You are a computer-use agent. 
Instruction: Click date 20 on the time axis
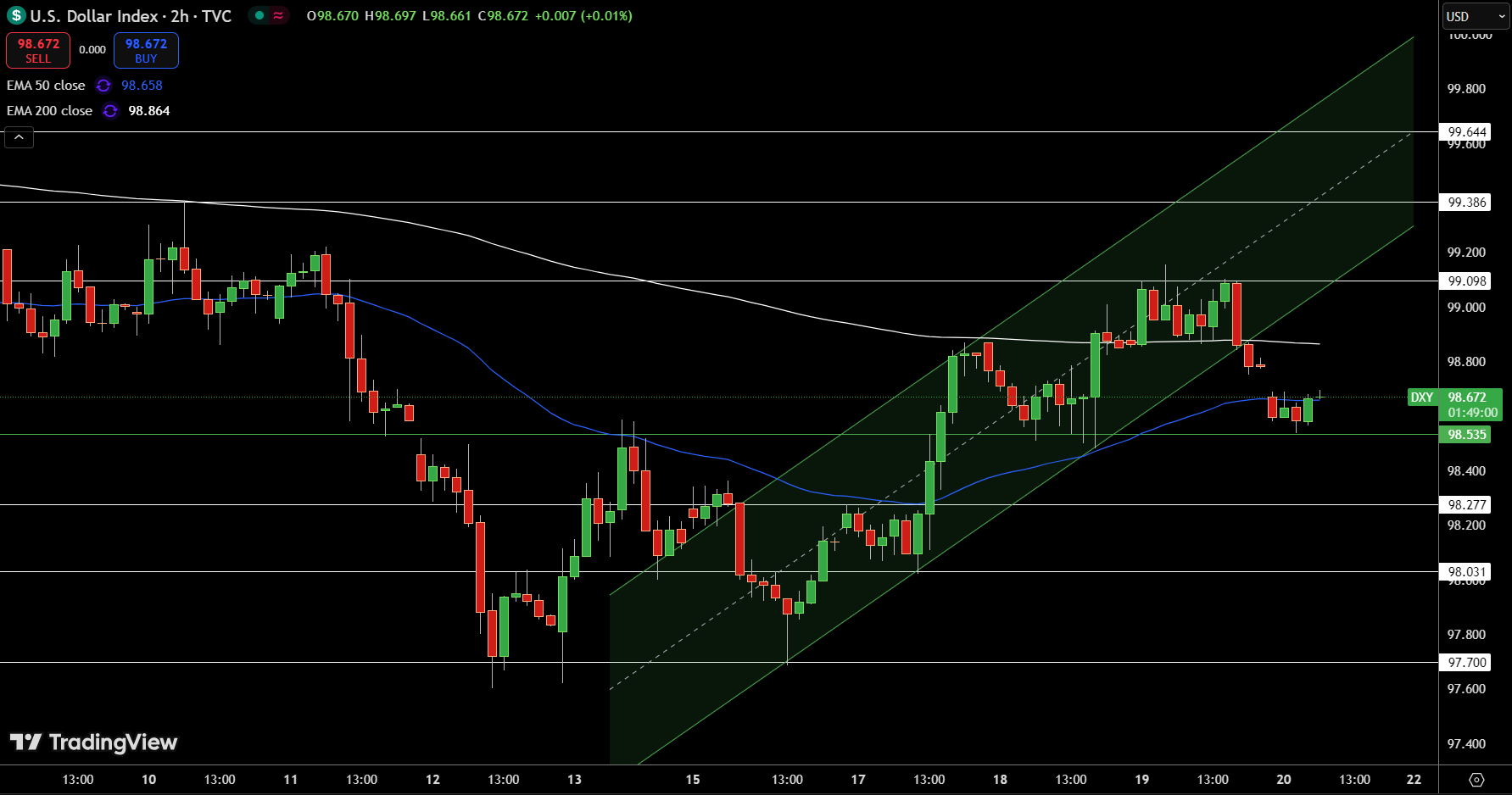coord(1284,780)
